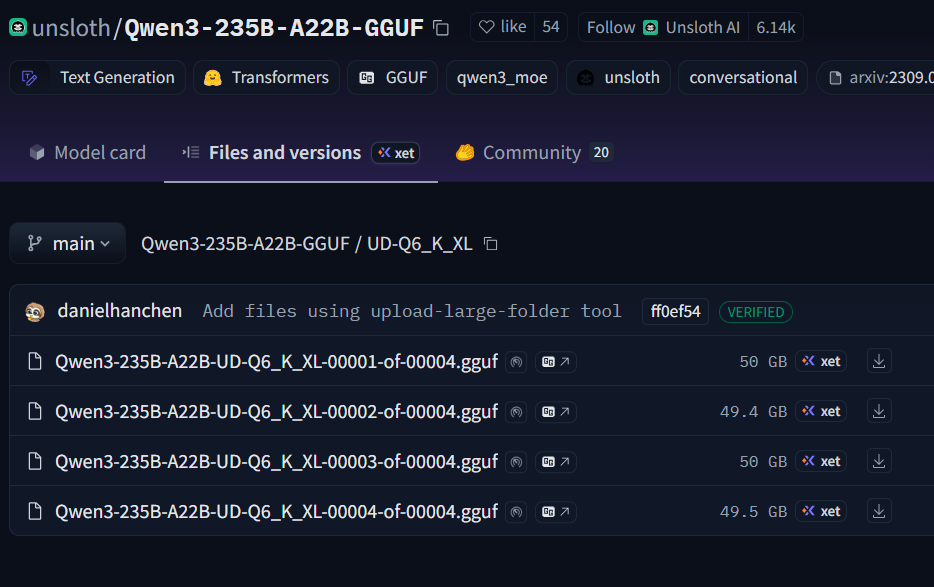The image size is (934, 587).
Task: Download the 00001-of-00004 GGUF file
Action: [x=878, y=361]
